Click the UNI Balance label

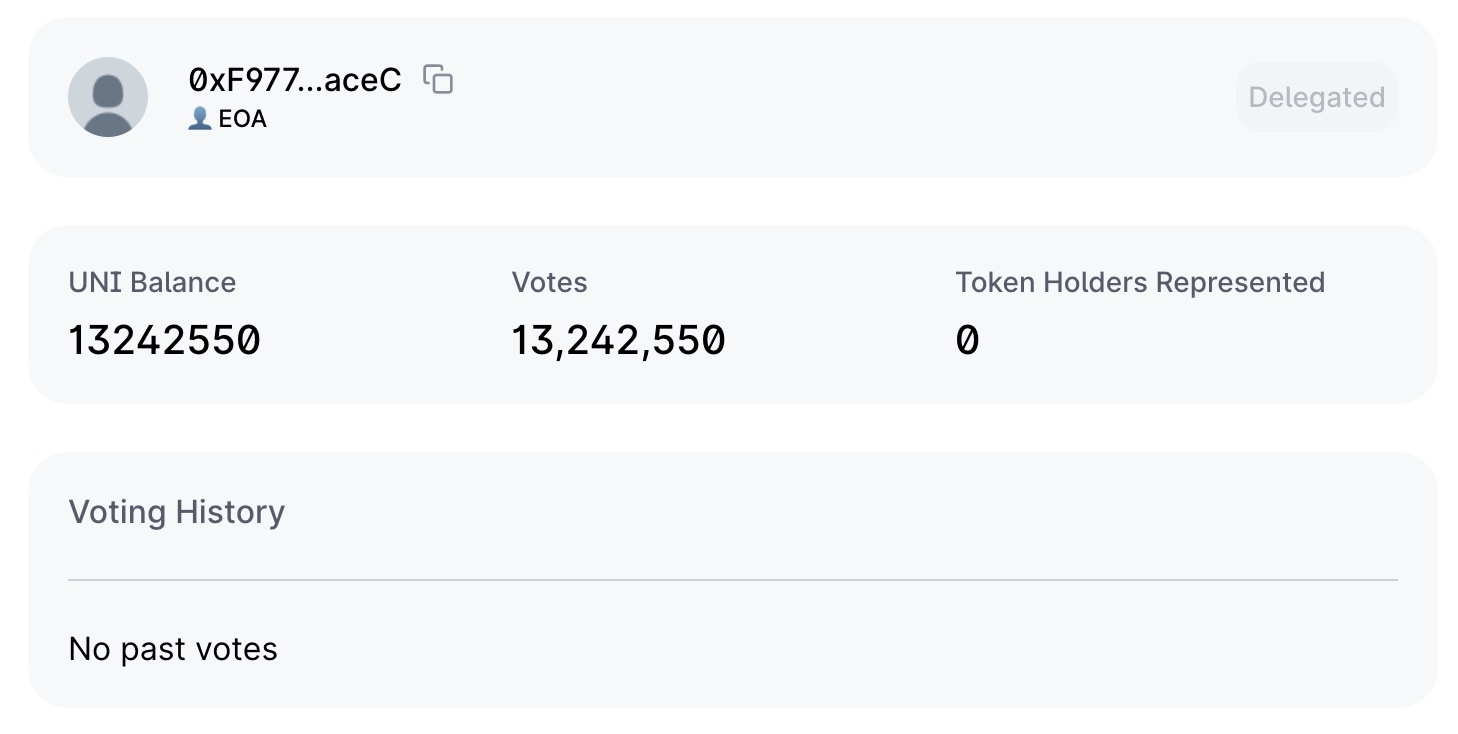click(152, 283)
